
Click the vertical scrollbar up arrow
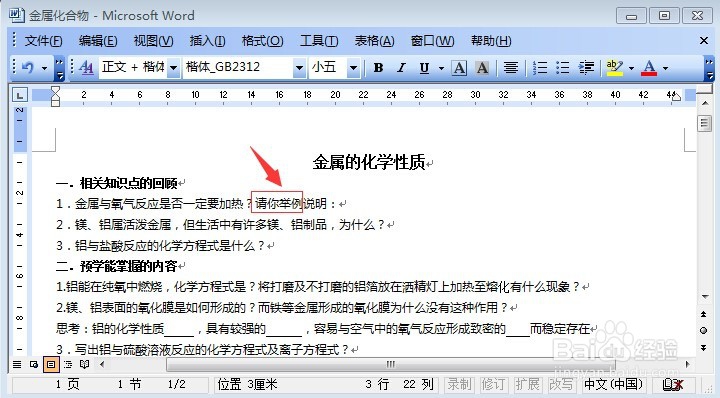click(x=705, y=103)
